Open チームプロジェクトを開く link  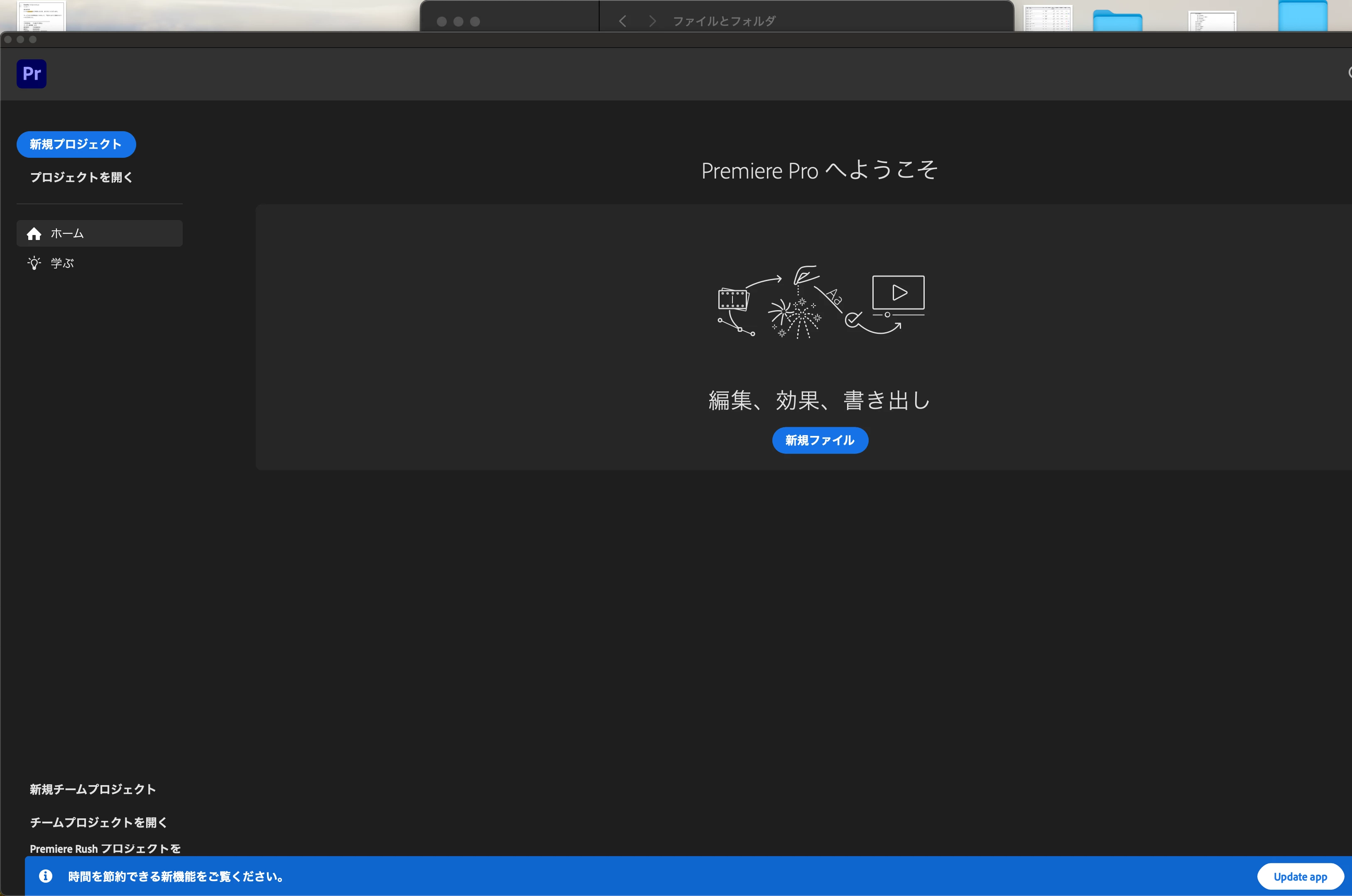tap(98, 823)
